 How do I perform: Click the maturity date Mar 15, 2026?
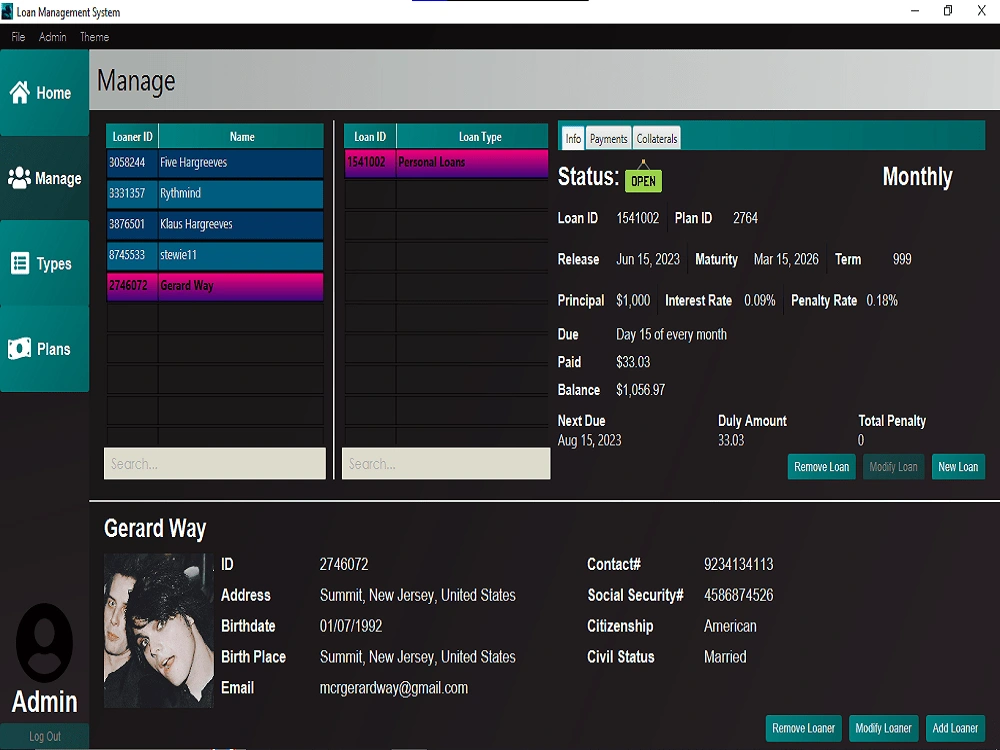click(x=786, y=260)
